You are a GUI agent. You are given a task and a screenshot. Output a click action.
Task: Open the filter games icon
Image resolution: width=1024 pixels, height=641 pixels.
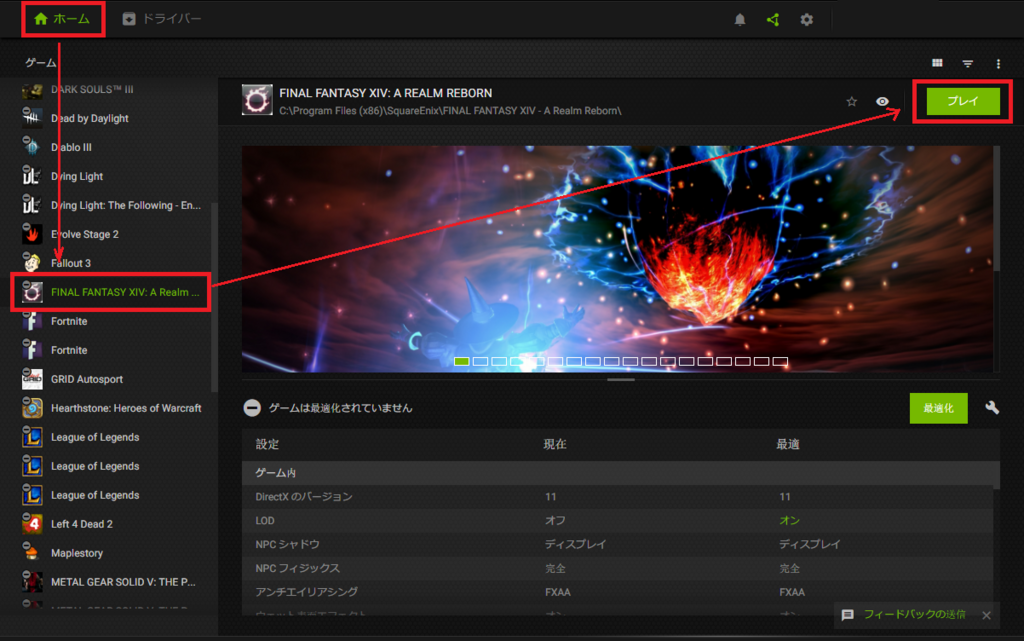pyautogui.click(x=968, y=63)
